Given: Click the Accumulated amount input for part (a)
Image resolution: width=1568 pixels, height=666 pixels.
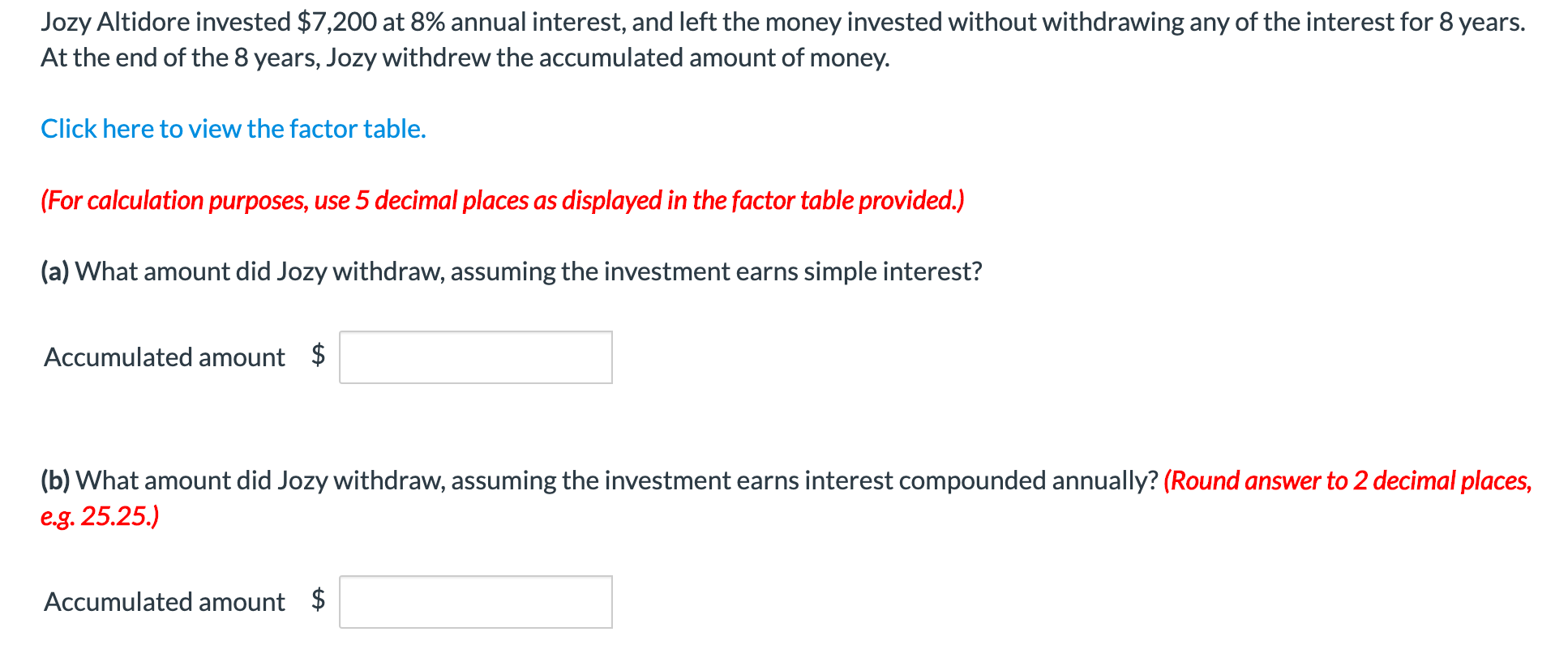Looking at the screenshot, I should [475, 356].
